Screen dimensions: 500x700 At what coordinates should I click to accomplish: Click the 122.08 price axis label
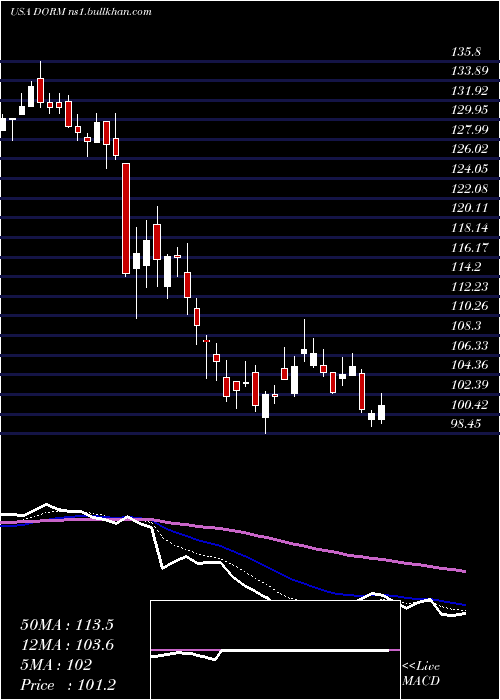[470, 188]
